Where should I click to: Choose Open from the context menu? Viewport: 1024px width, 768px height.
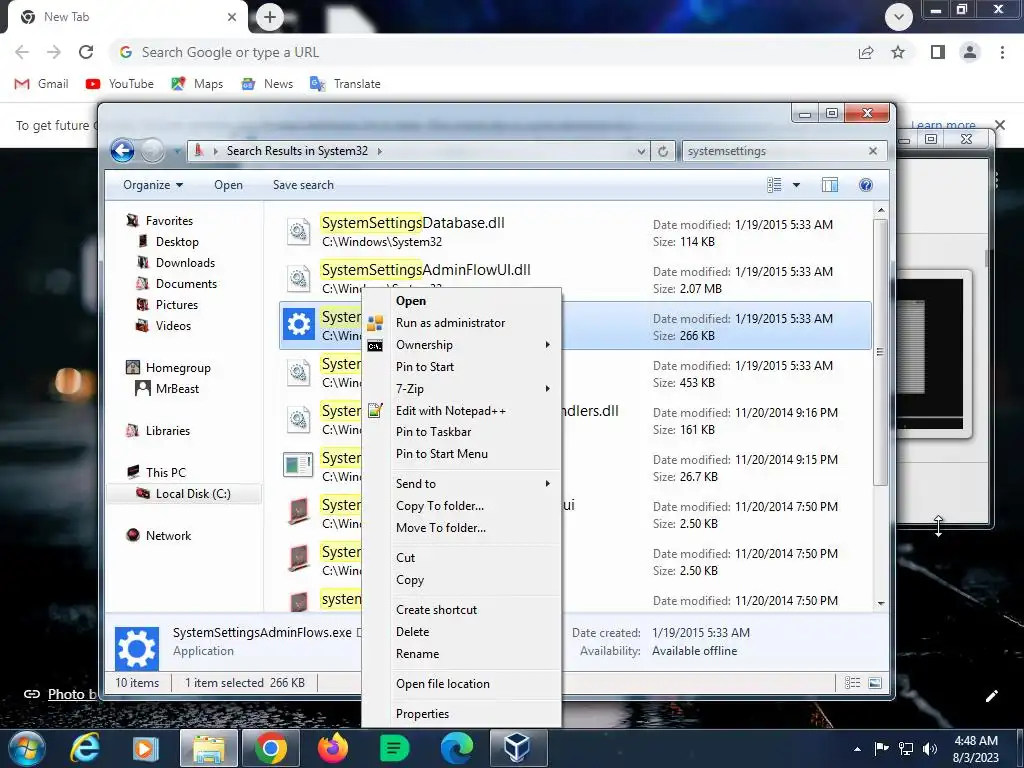coord(461,301)
